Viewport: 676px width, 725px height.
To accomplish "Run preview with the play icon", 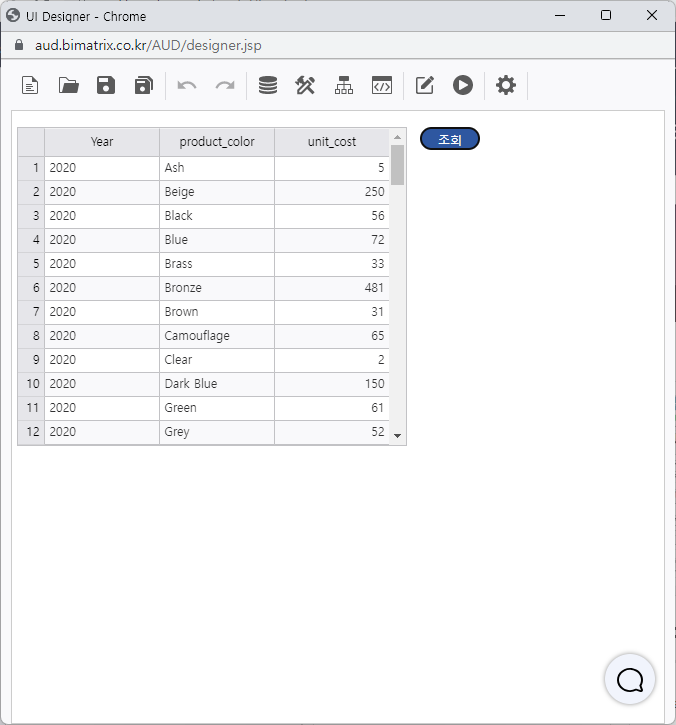I will coord(462,85).
